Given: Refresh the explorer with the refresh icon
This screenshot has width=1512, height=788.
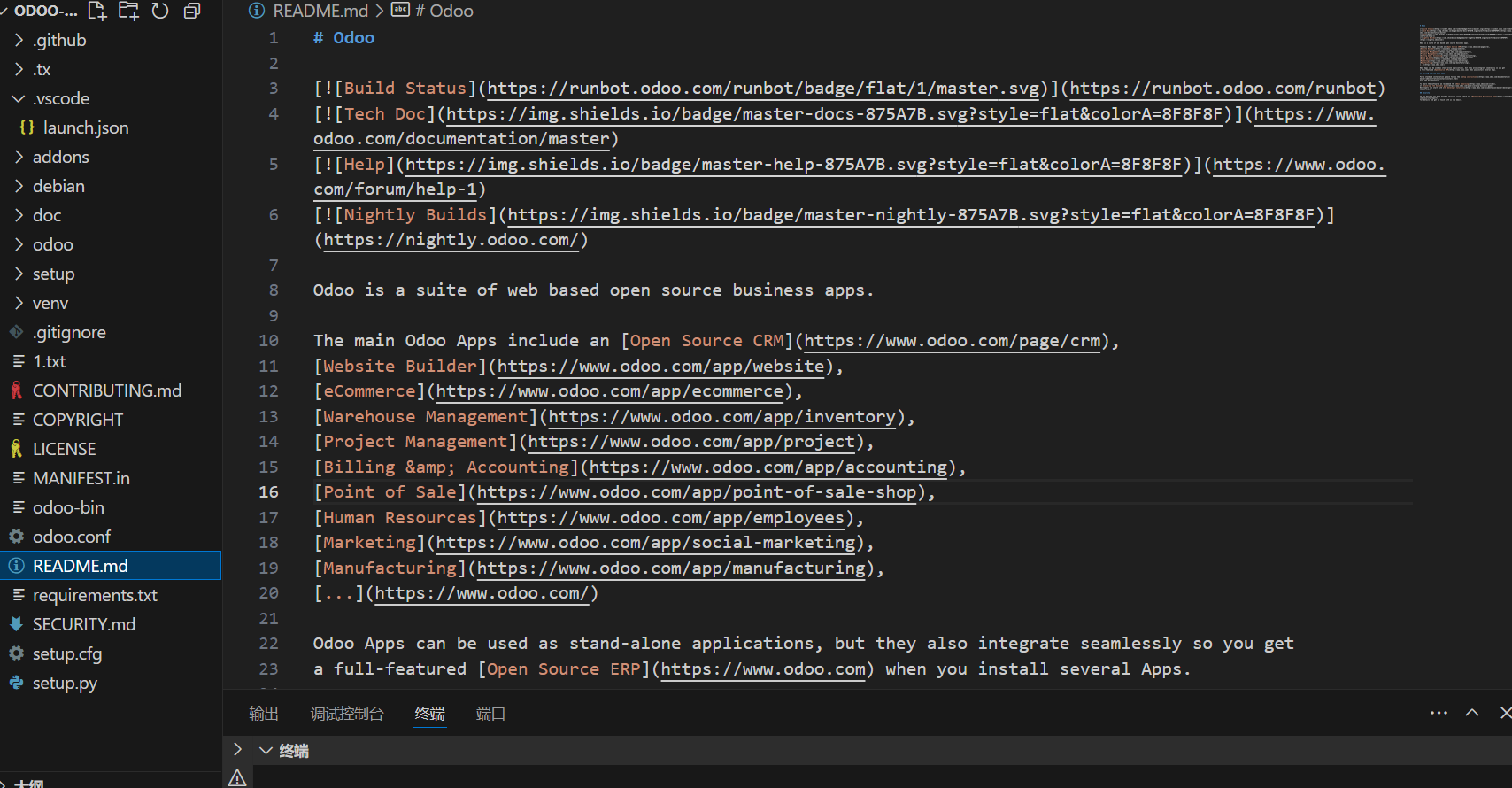Looking at the screenshot, I should pos(160,11).
